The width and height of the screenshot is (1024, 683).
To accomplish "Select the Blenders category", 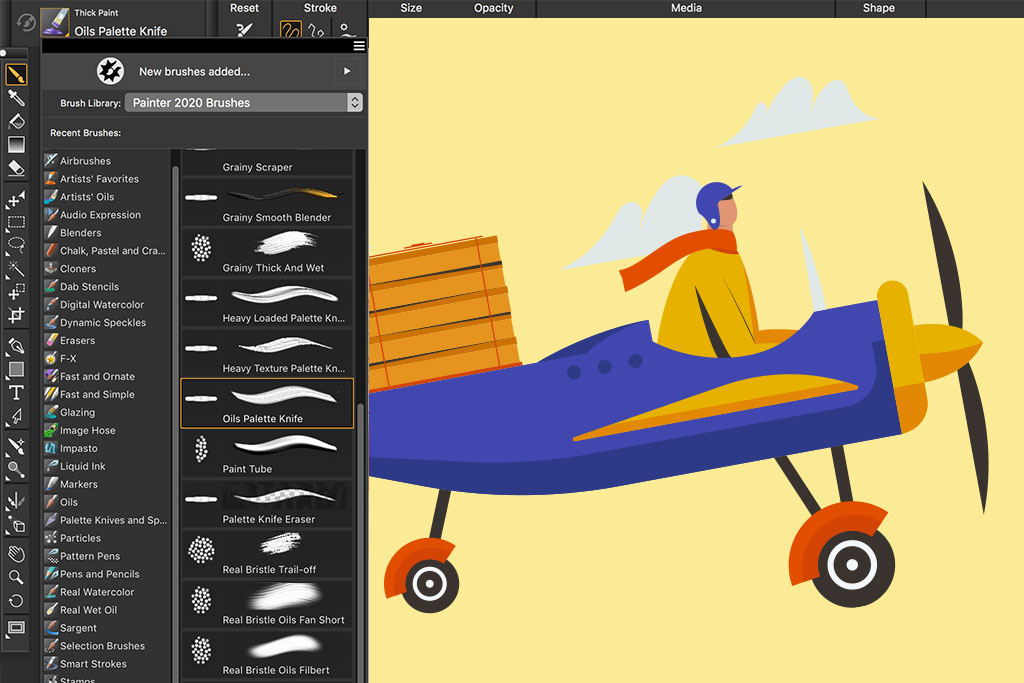I will [106, 232].
